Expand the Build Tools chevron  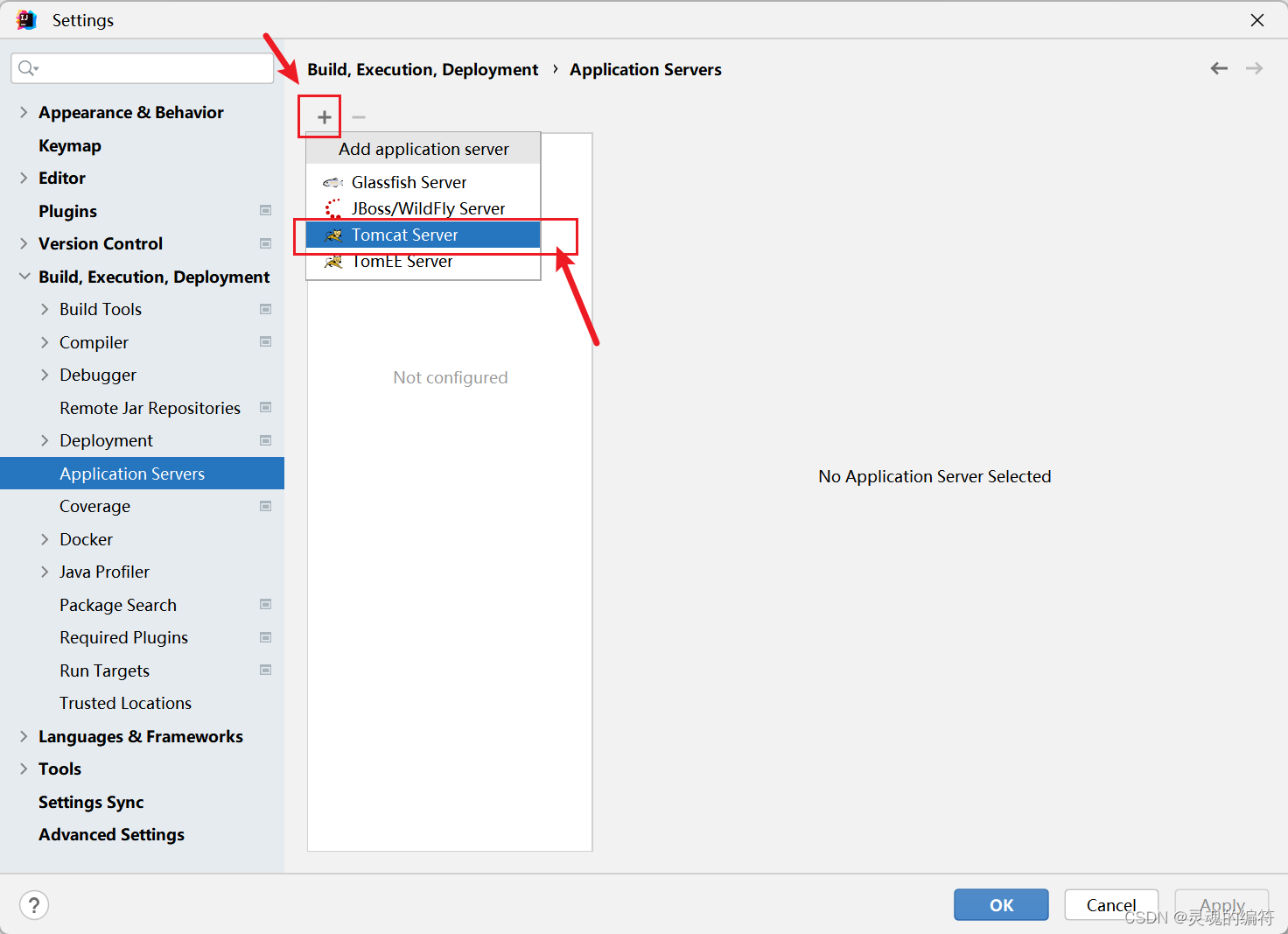[45, 309]
